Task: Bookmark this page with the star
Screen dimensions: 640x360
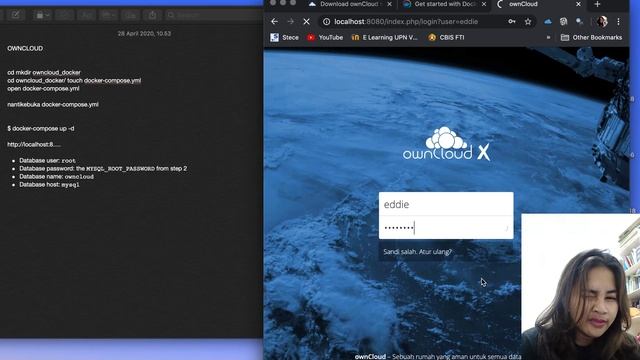Action: [x=528, y=22]
